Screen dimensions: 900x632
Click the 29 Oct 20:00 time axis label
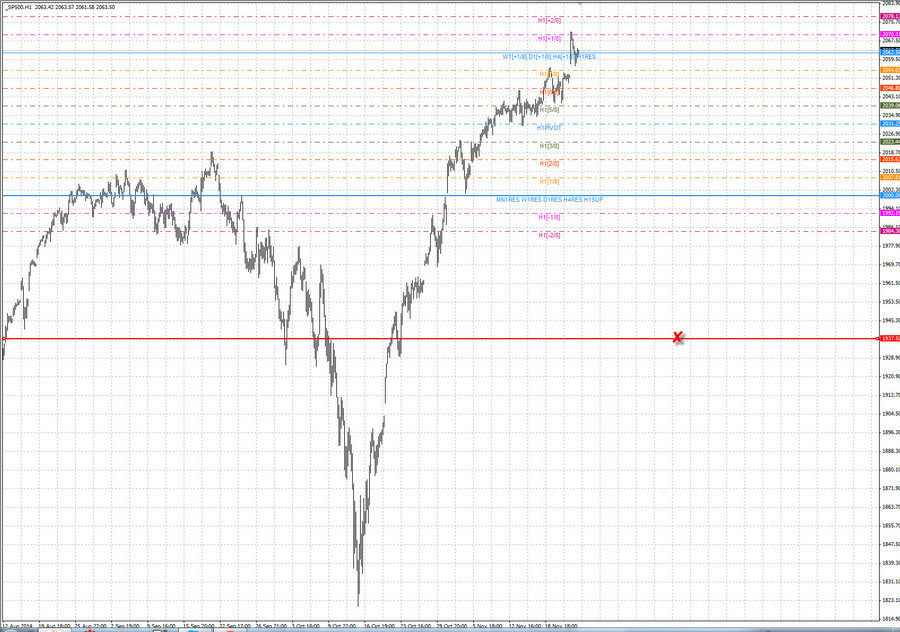click(452, 626)
